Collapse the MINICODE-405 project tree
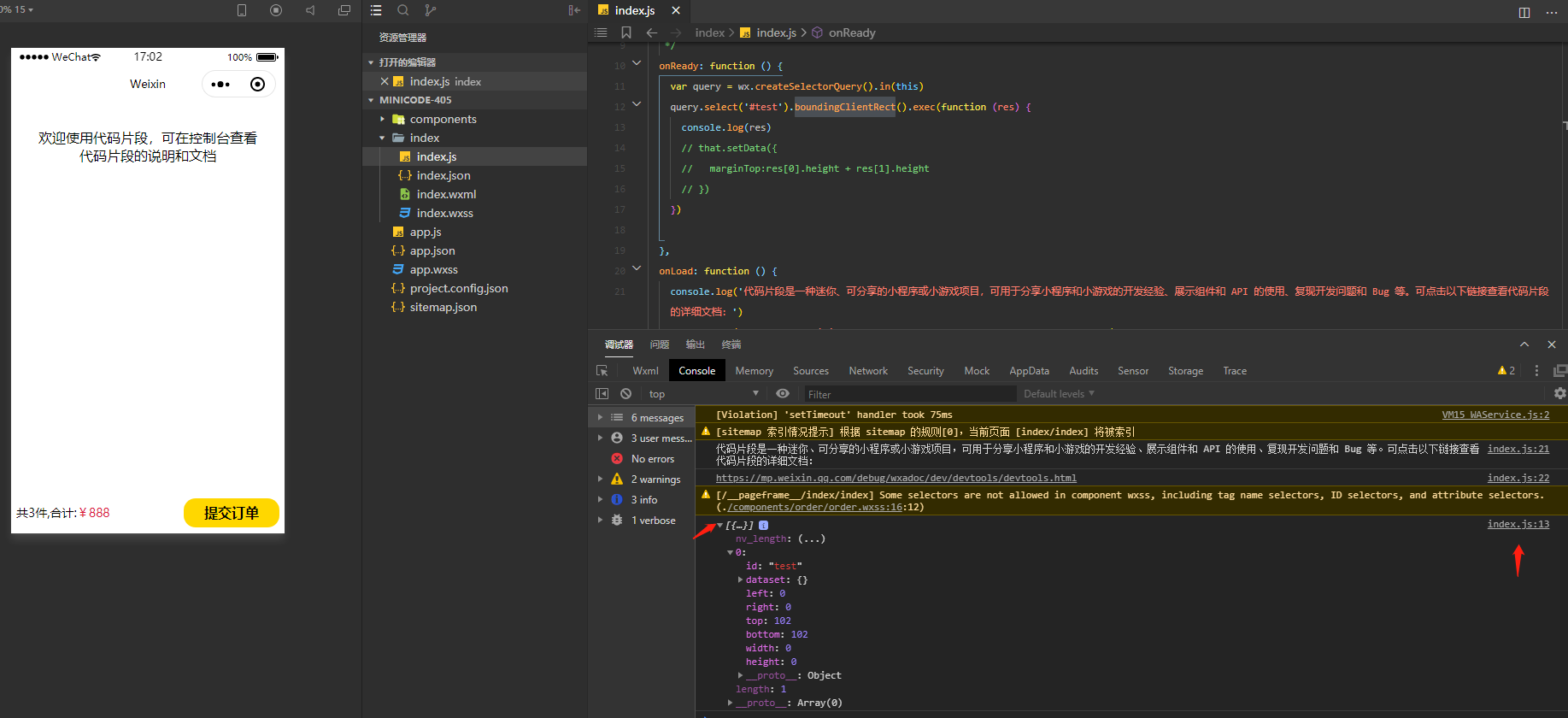The image size is (1568, 718). (x=371, y=100)
